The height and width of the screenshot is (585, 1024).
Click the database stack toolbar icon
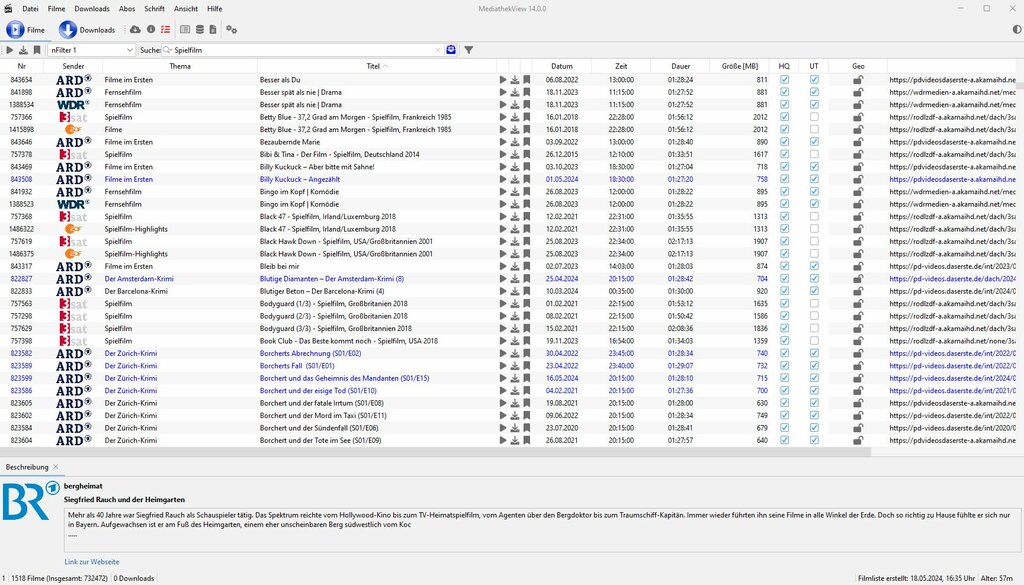tap(200, 29)
